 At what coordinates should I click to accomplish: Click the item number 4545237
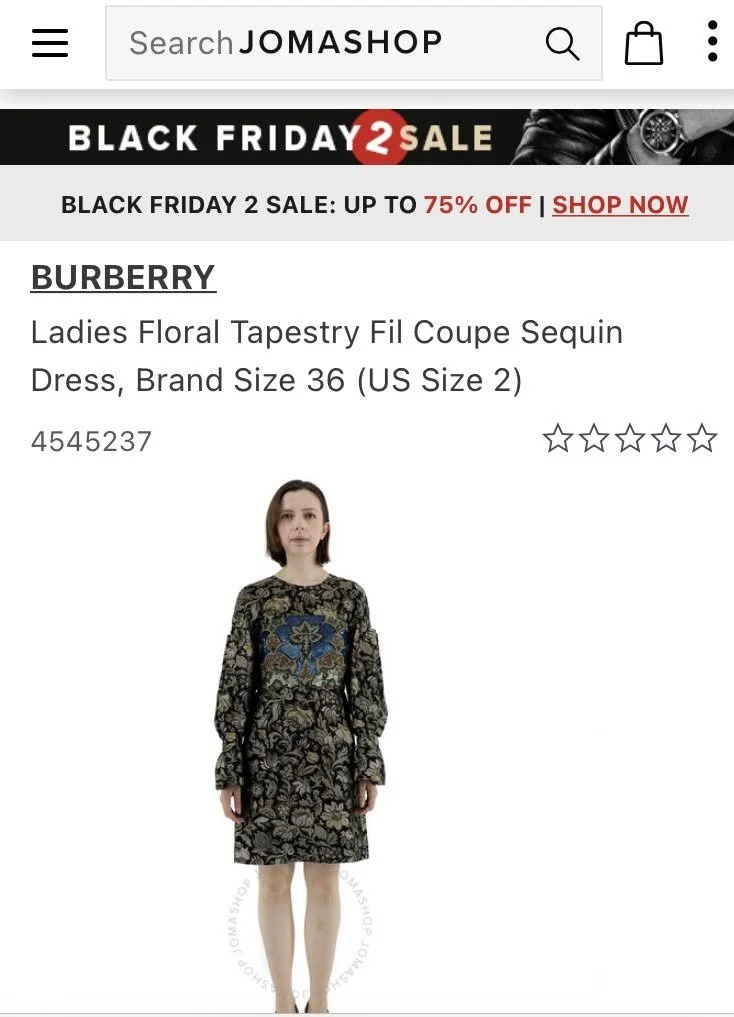point(91,442)
